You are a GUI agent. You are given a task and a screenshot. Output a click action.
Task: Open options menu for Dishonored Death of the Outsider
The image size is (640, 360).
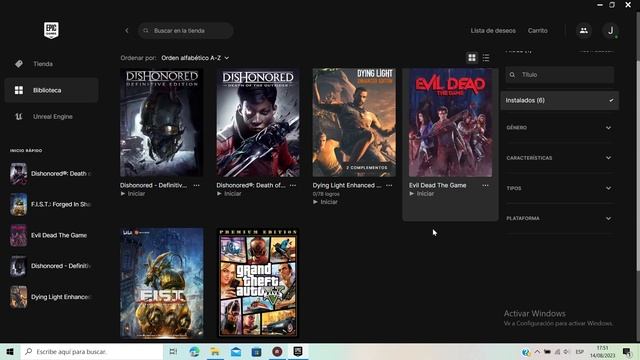click(x=293, y=185)
